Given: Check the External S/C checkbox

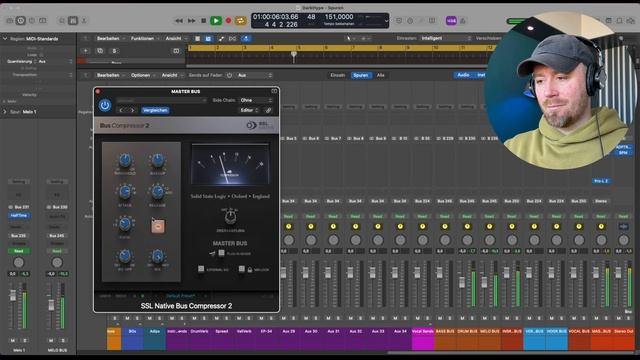Looking at the screenshot, I should pyautogui.click(x=201, y=269).
